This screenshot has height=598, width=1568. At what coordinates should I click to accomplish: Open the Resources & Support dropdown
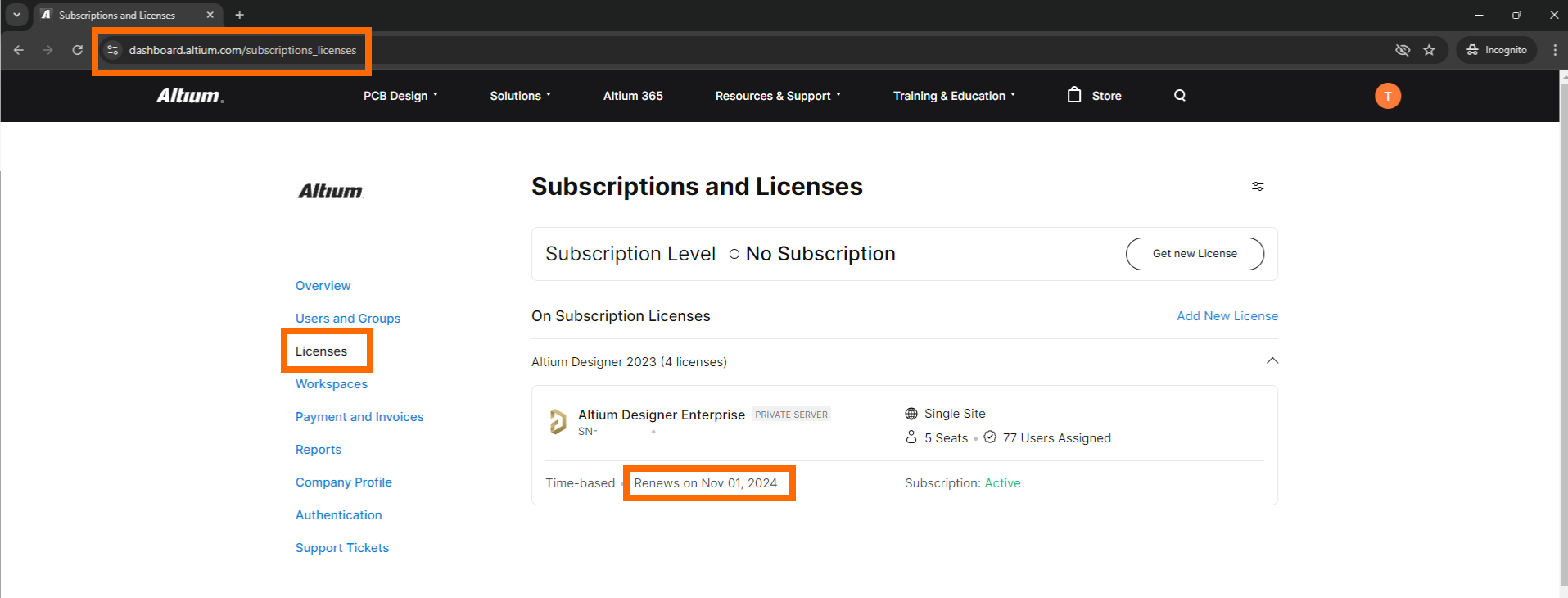coord(778,96)
